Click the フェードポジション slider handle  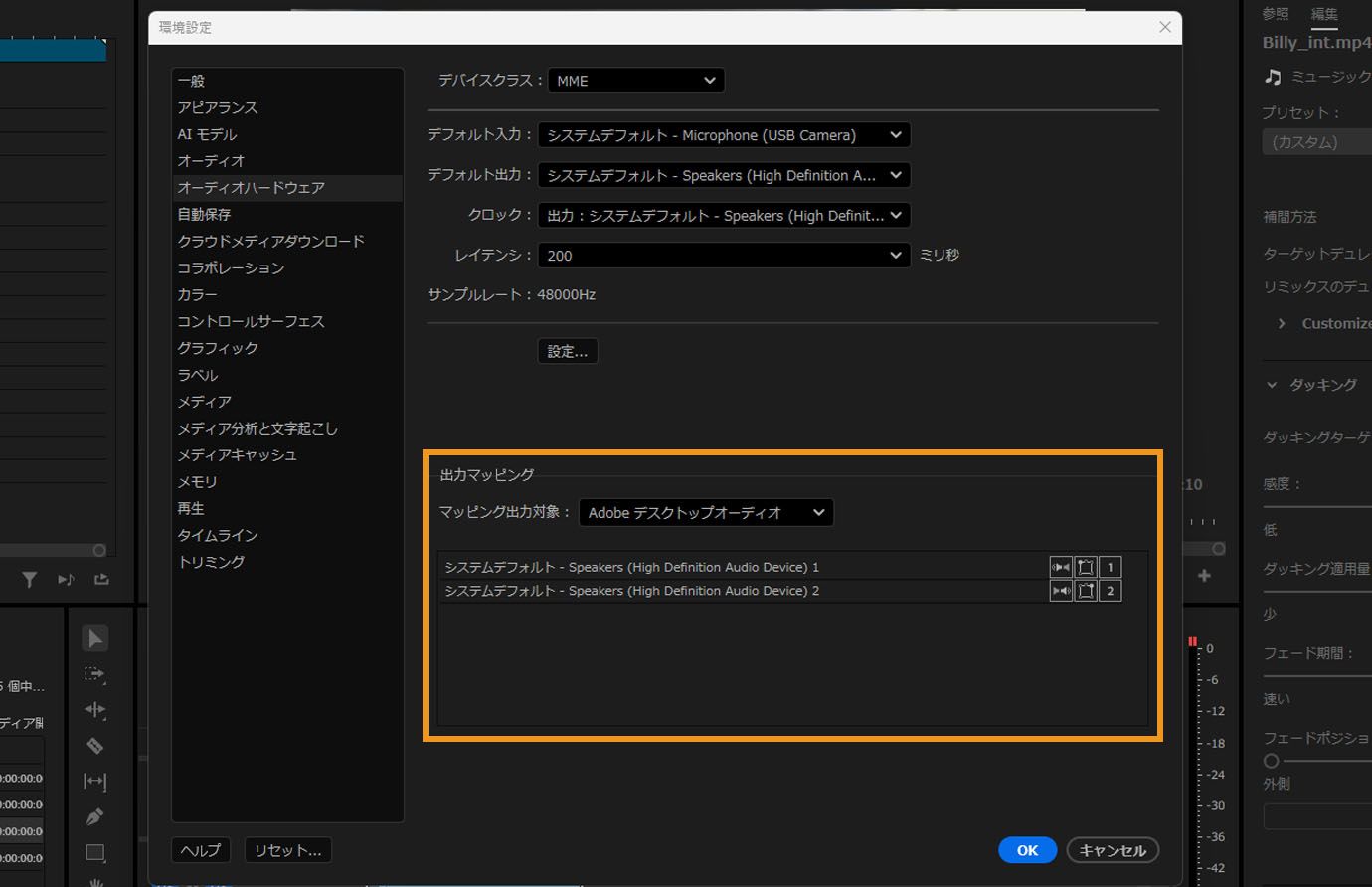pyautogui.click(x=1271, y=761)
